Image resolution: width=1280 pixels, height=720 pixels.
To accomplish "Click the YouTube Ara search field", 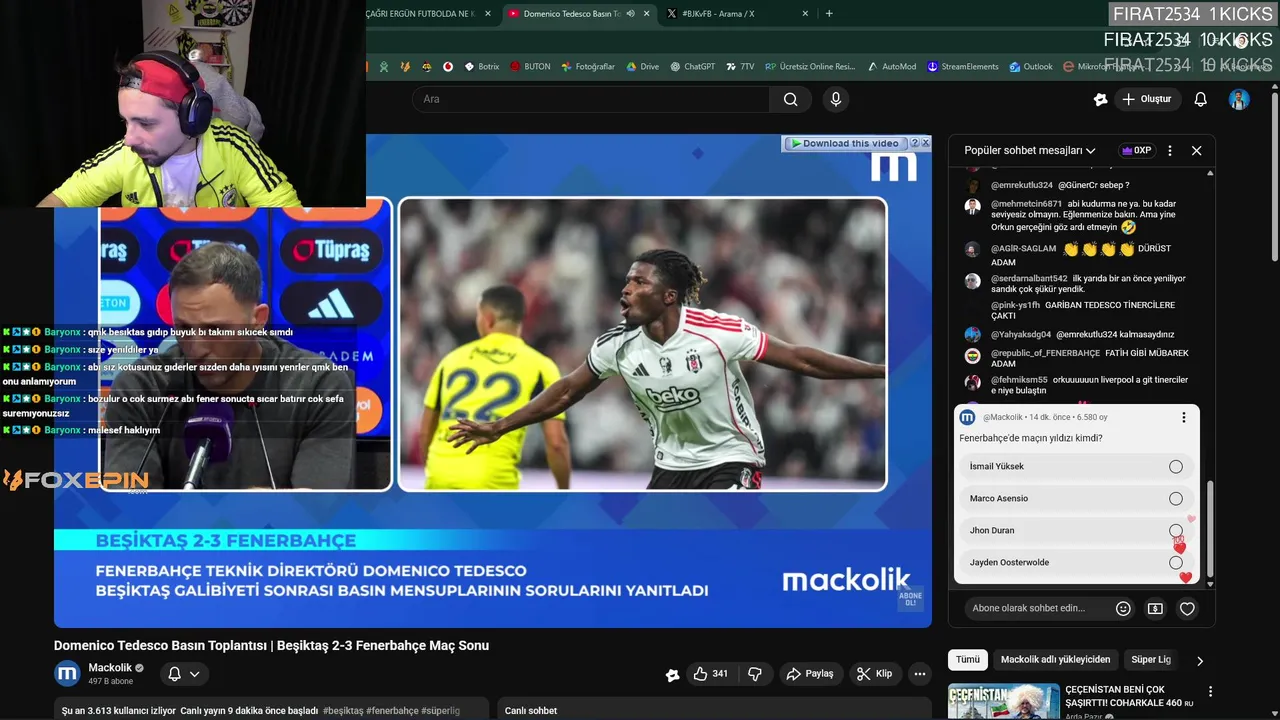I will click(x=591, y=99).
